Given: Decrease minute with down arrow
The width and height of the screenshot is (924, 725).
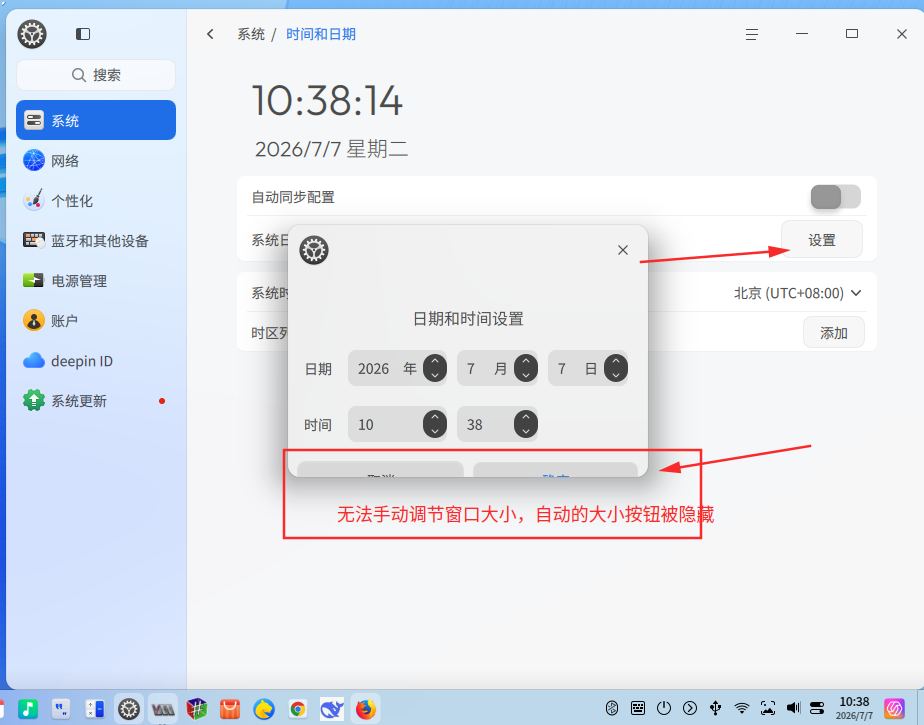Looking at the screenshot, I should pos(526,431).
